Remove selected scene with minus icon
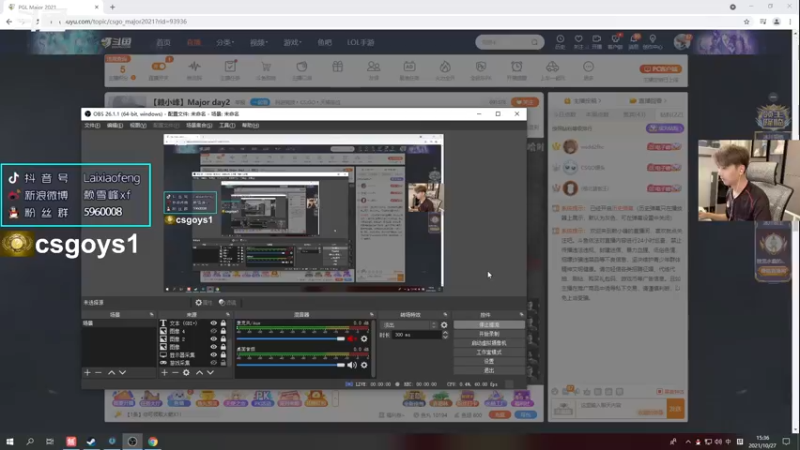Viewport: 800px width, 450px height. (x=98, y=372)
